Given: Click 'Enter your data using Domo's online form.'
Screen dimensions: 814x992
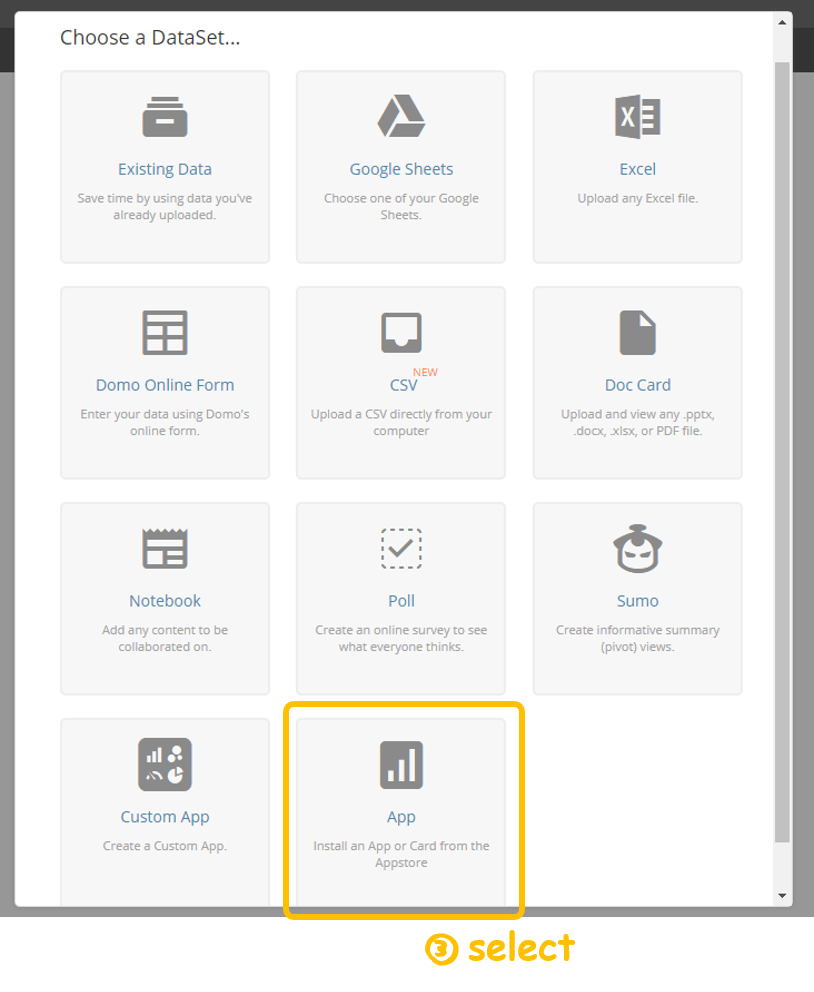Looking at the screenshot, I should click(164, 422).
